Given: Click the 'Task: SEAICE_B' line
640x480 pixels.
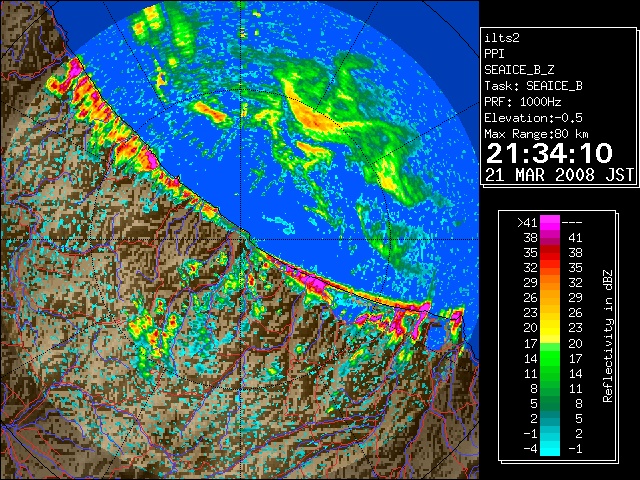Looking at the screenshot, I should (x=533, y=86).
